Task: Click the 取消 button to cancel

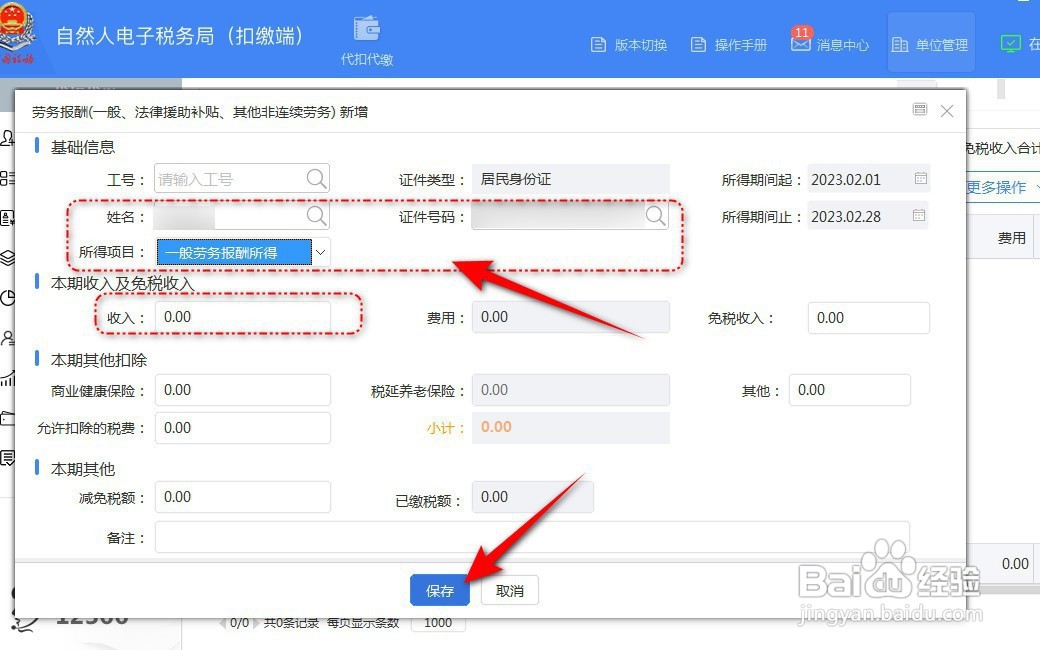Action: (x=510, y=590)
